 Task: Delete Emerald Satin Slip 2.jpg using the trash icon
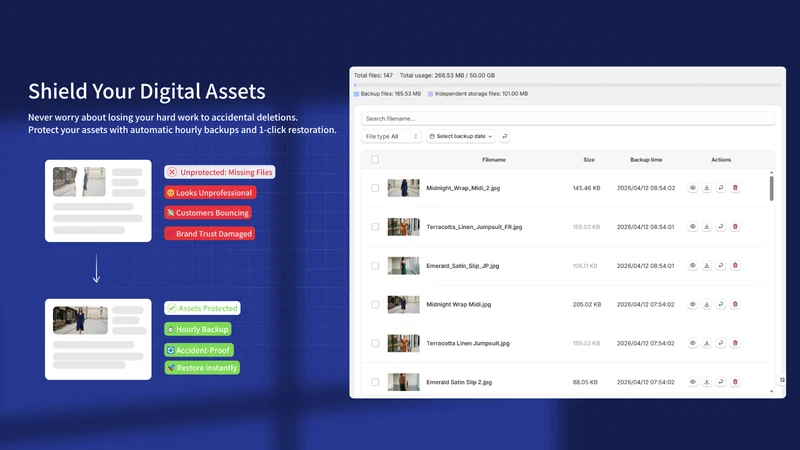tap(735, 382)
